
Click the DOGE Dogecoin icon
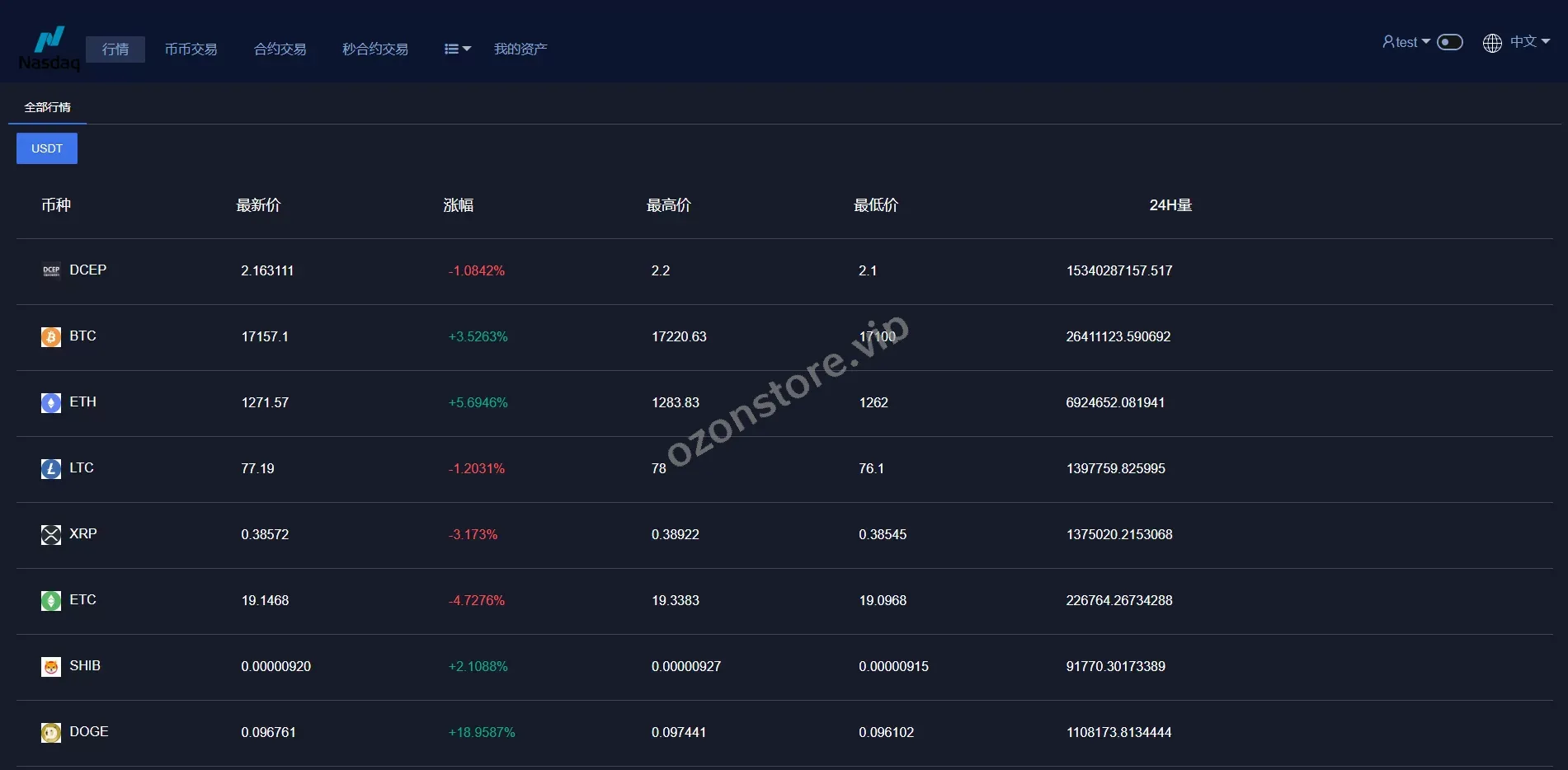pyautogui.click(x=51, y=732)
